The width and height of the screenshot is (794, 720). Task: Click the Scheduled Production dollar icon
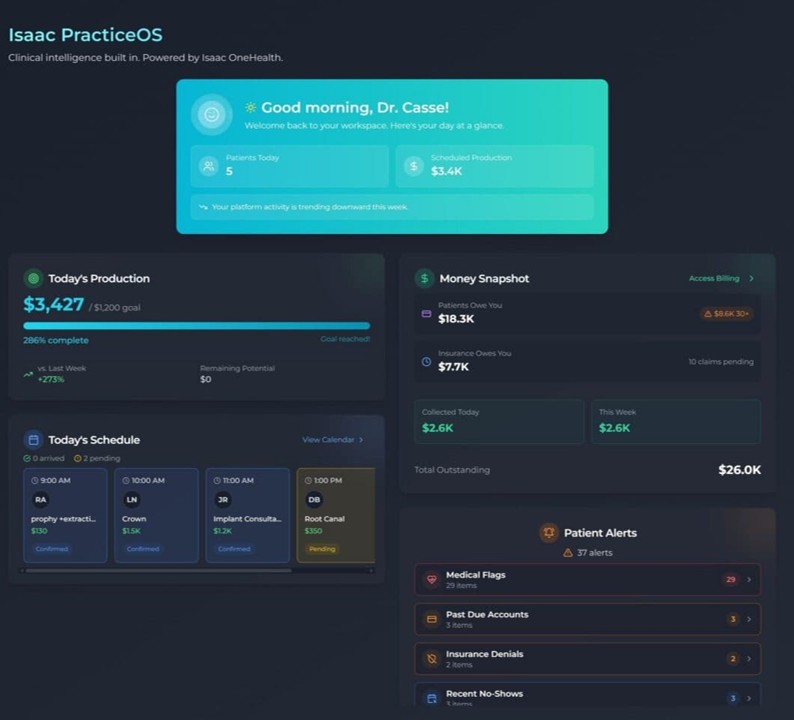click(413, 166)
